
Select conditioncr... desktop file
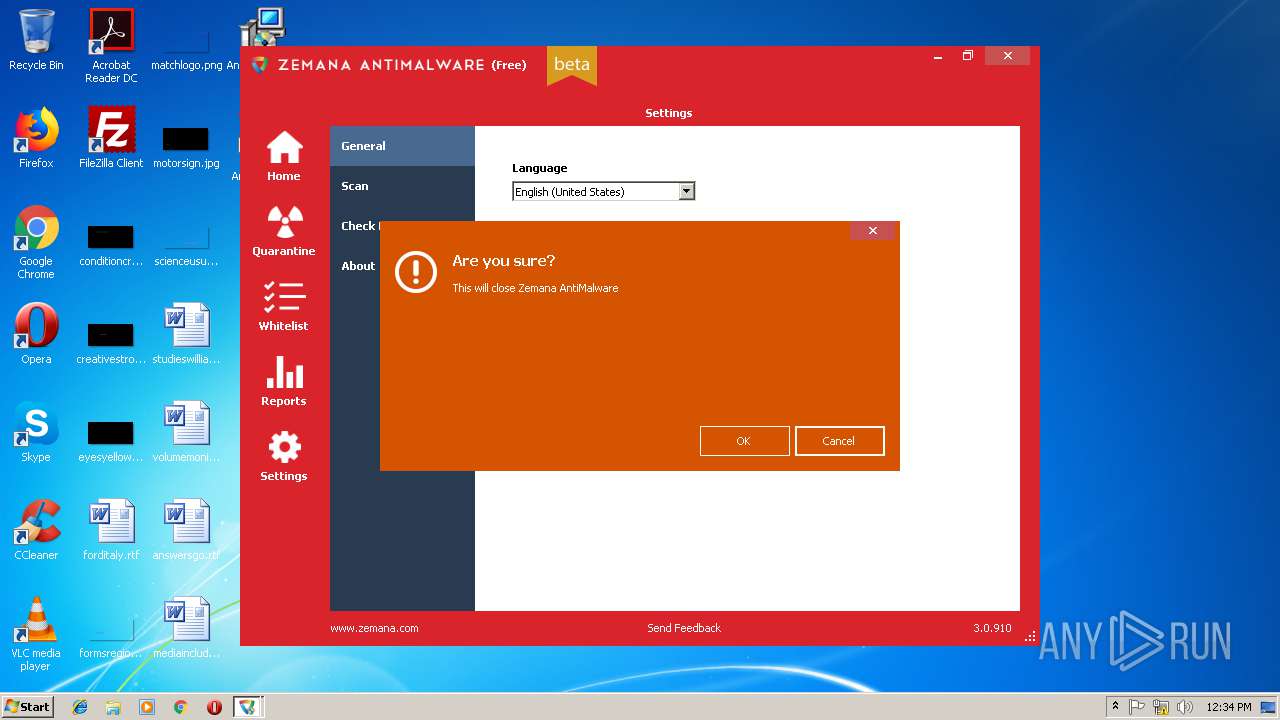click(x=111, y=245)
